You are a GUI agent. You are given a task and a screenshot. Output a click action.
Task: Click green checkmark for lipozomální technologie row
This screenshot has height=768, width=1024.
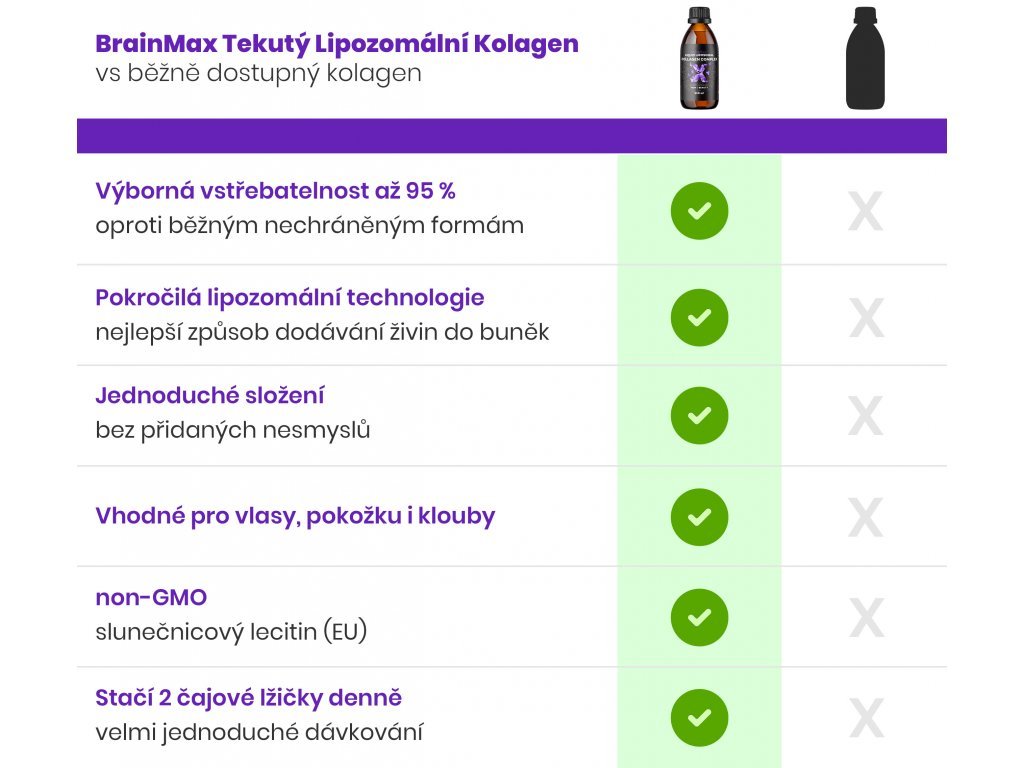699,317
